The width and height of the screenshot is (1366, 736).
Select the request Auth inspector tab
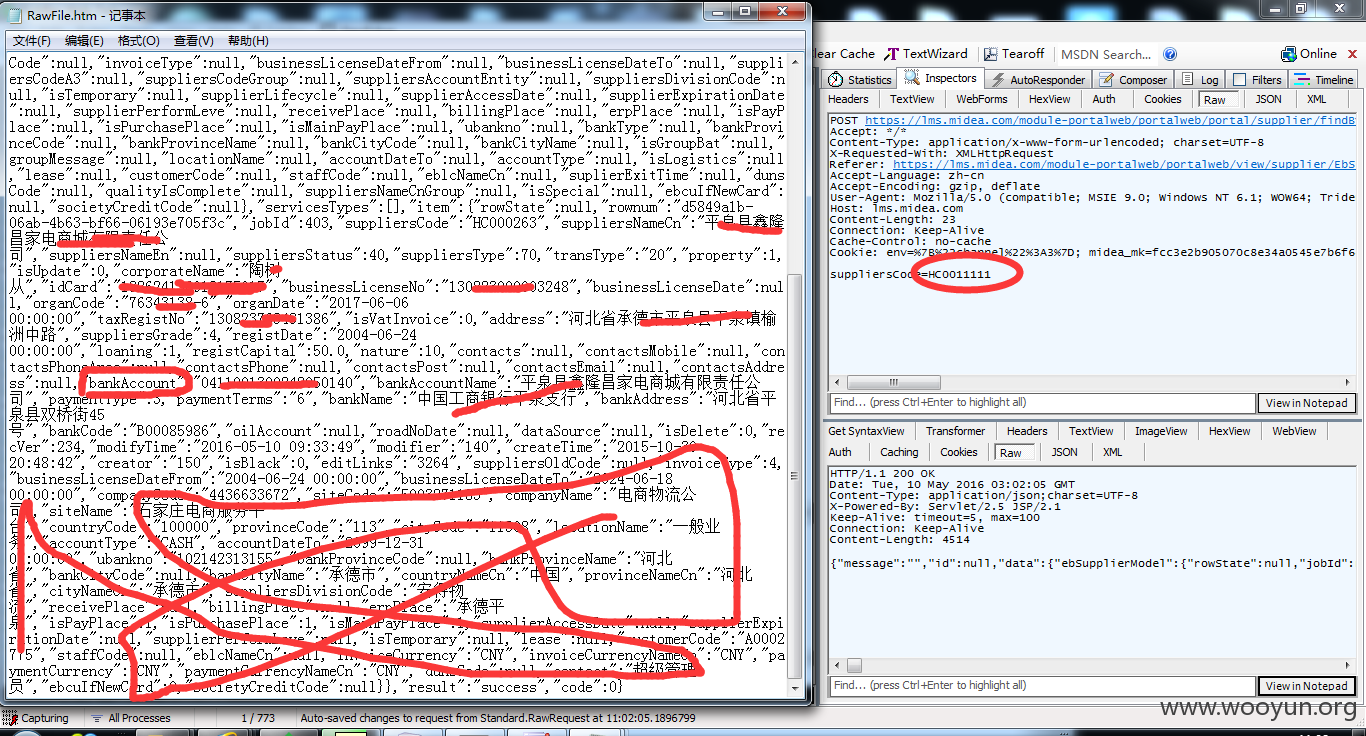(x=1104, y=99)
